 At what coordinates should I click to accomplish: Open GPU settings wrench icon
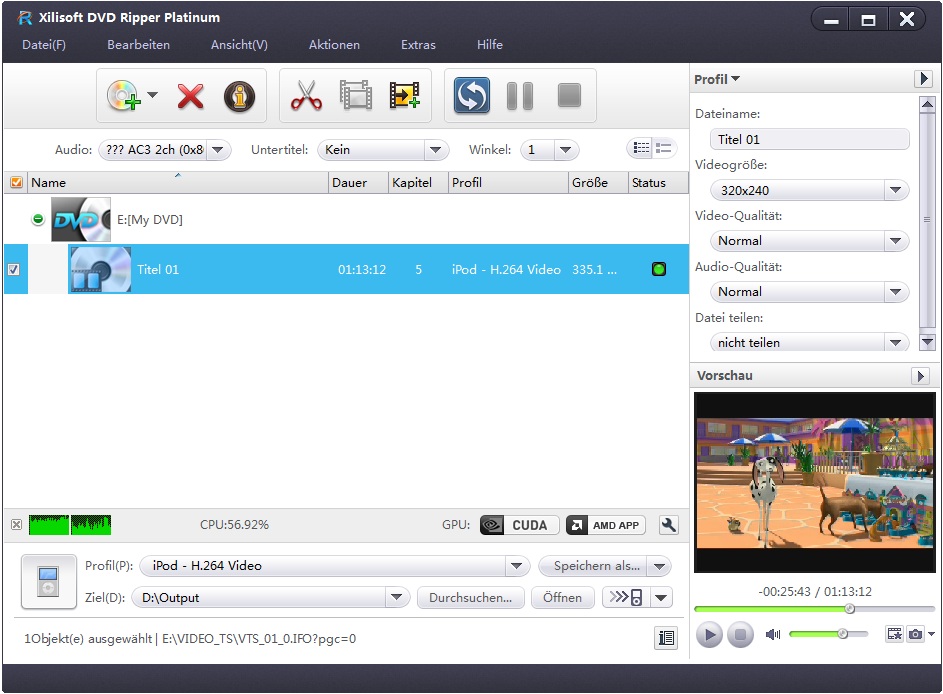click(x=668, y=525)
